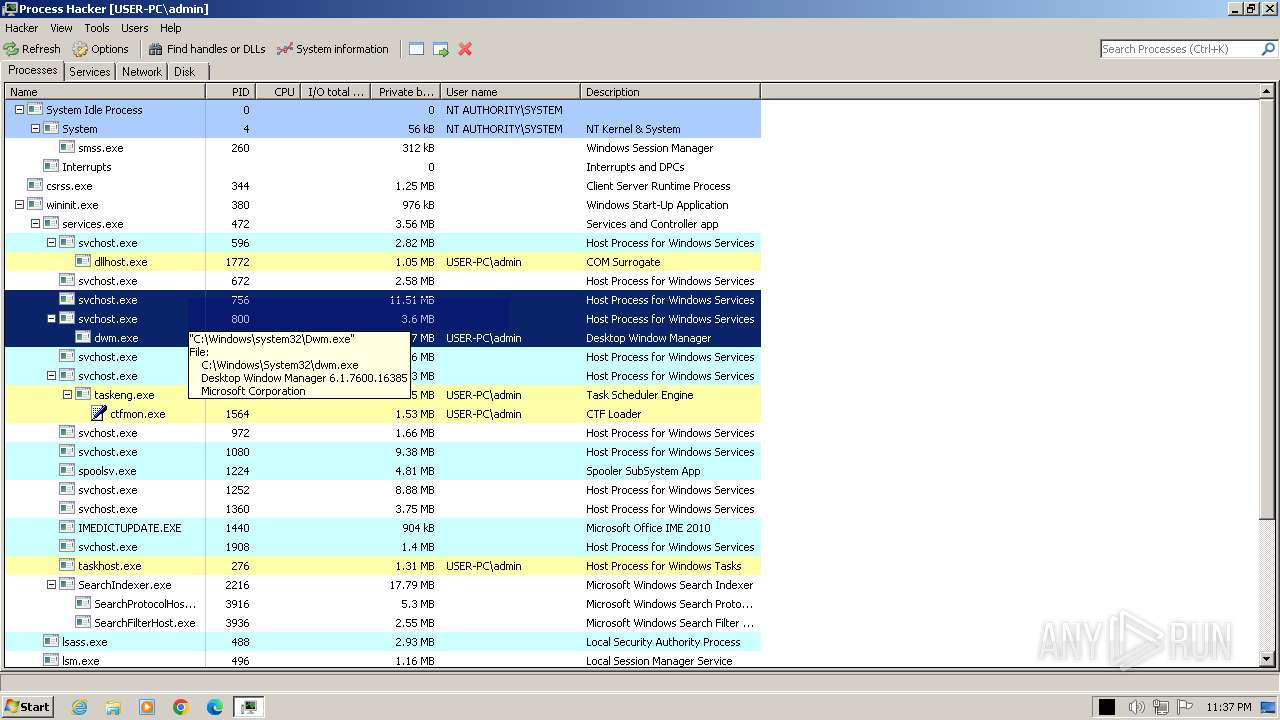Open Google Chrome from taskbar
Screen dimensions: 1280x720
pyautogui.click(x=181, y=707)
